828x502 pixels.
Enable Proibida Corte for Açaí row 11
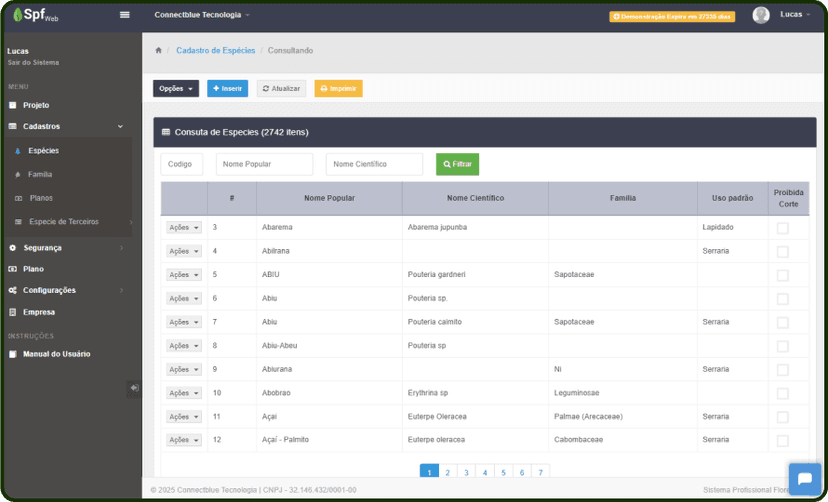(x=782, y=417)
